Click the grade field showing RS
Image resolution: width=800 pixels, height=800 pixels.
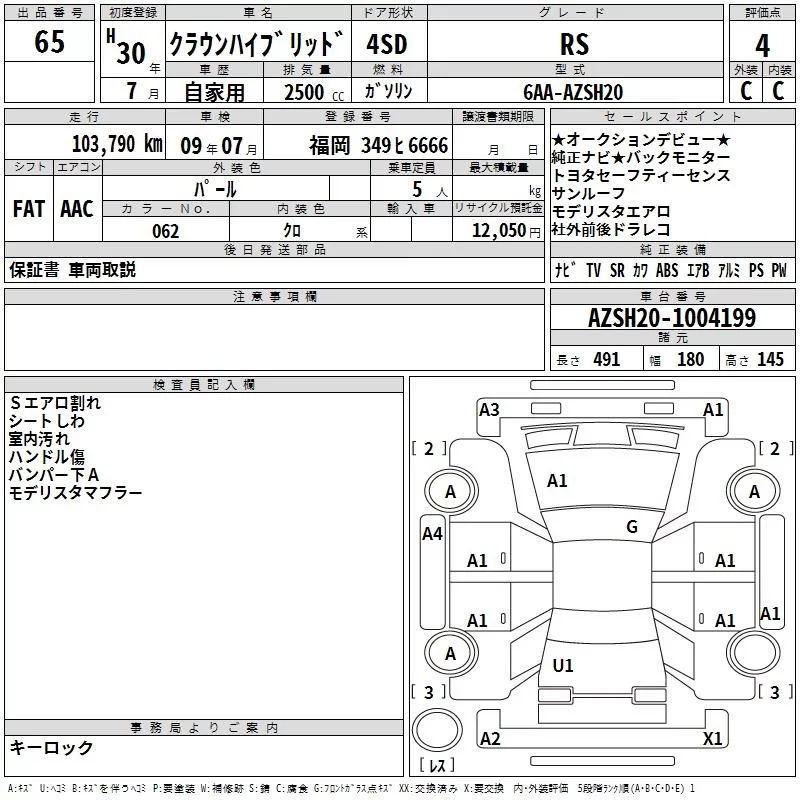pos(574,45)
